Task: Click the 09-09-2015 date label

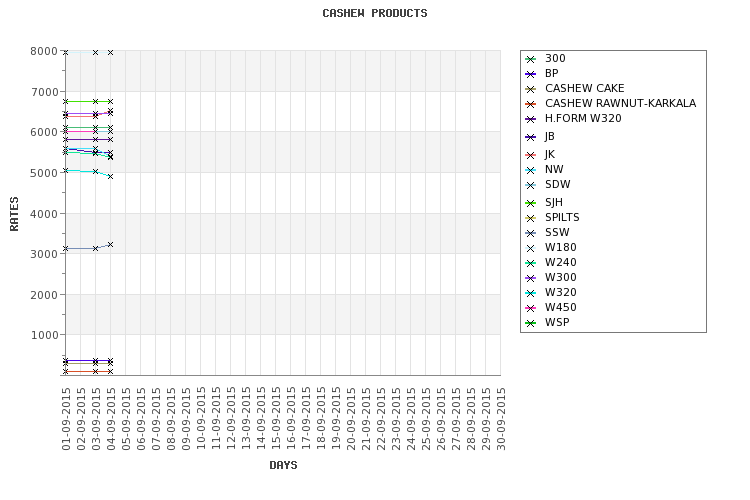Action: pyautogui.click(x=186, y=419)
